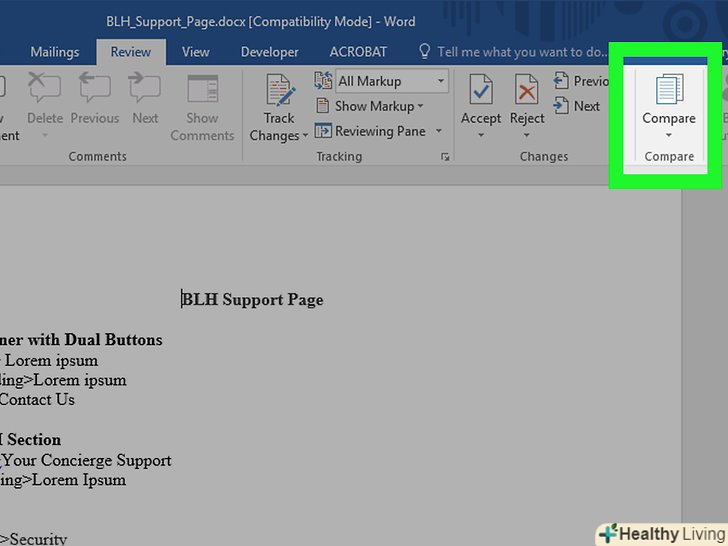728x546 pixels.
Task: Open the View tab
Action: click(x=195, y=52)
